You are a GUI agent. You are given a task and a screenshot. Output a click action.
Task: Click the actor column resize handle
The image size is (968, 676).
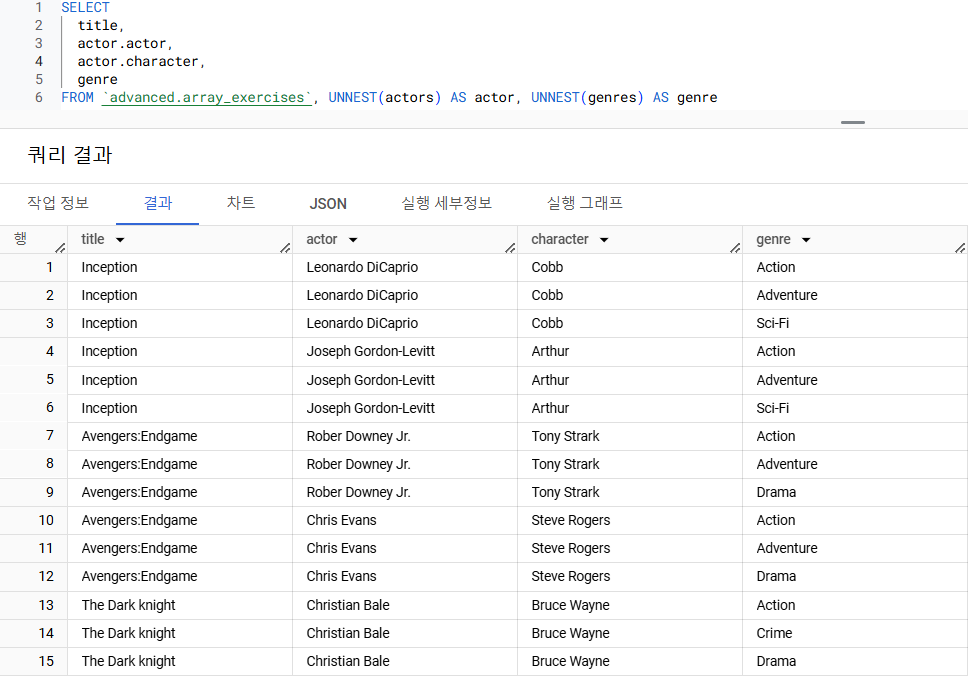click(511, 248)
